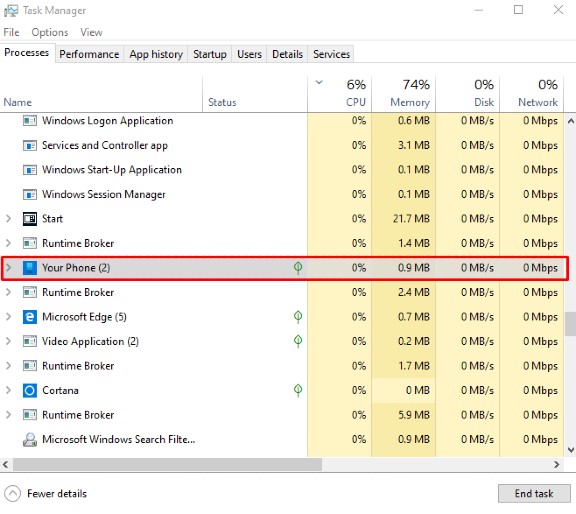576x514 pixels.
Task: Click the horizontal scrollbar right arrow
Action: pos(557,464)
